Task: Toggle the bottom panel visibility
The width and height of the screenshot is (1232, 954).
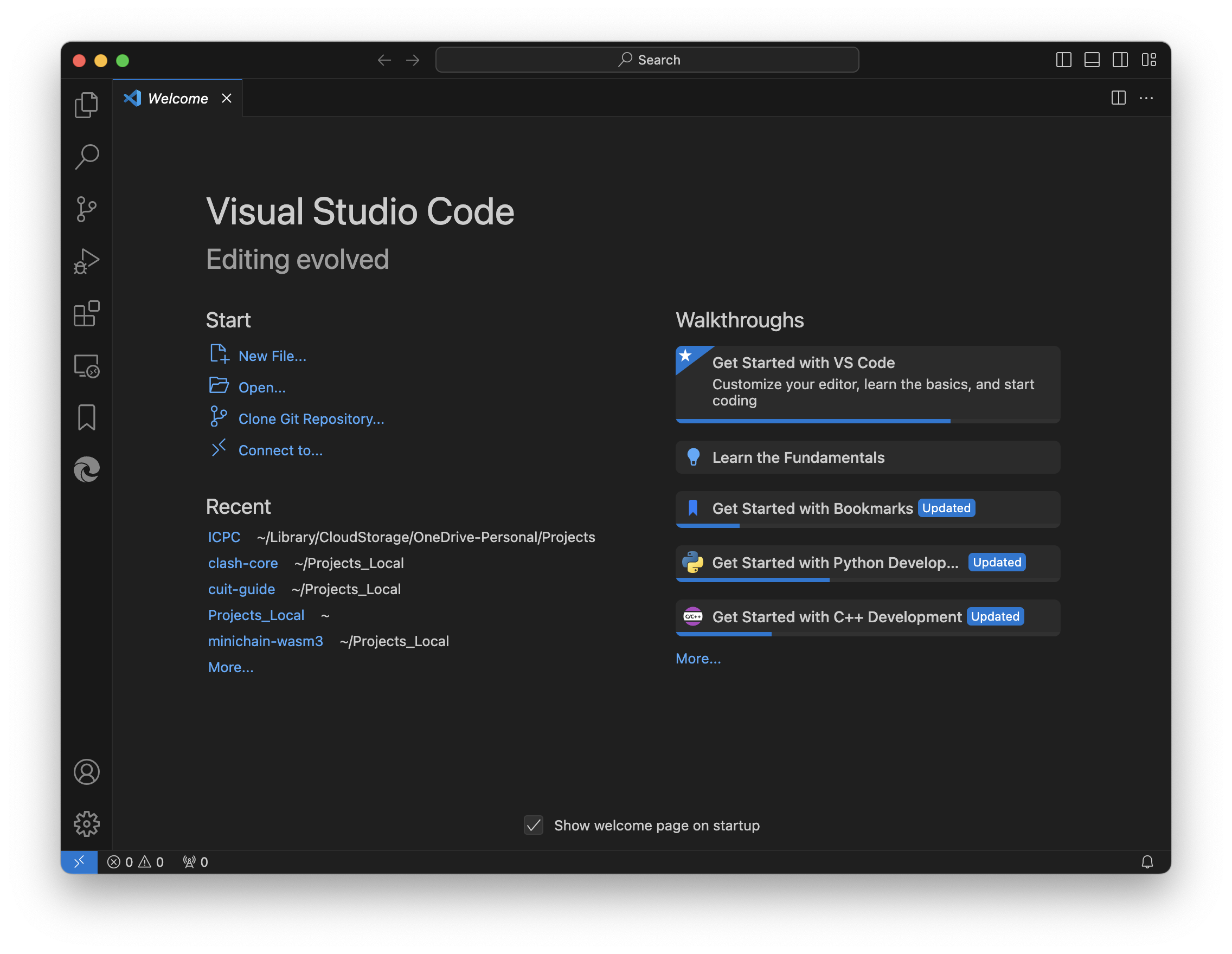Action: [1092, 60]
